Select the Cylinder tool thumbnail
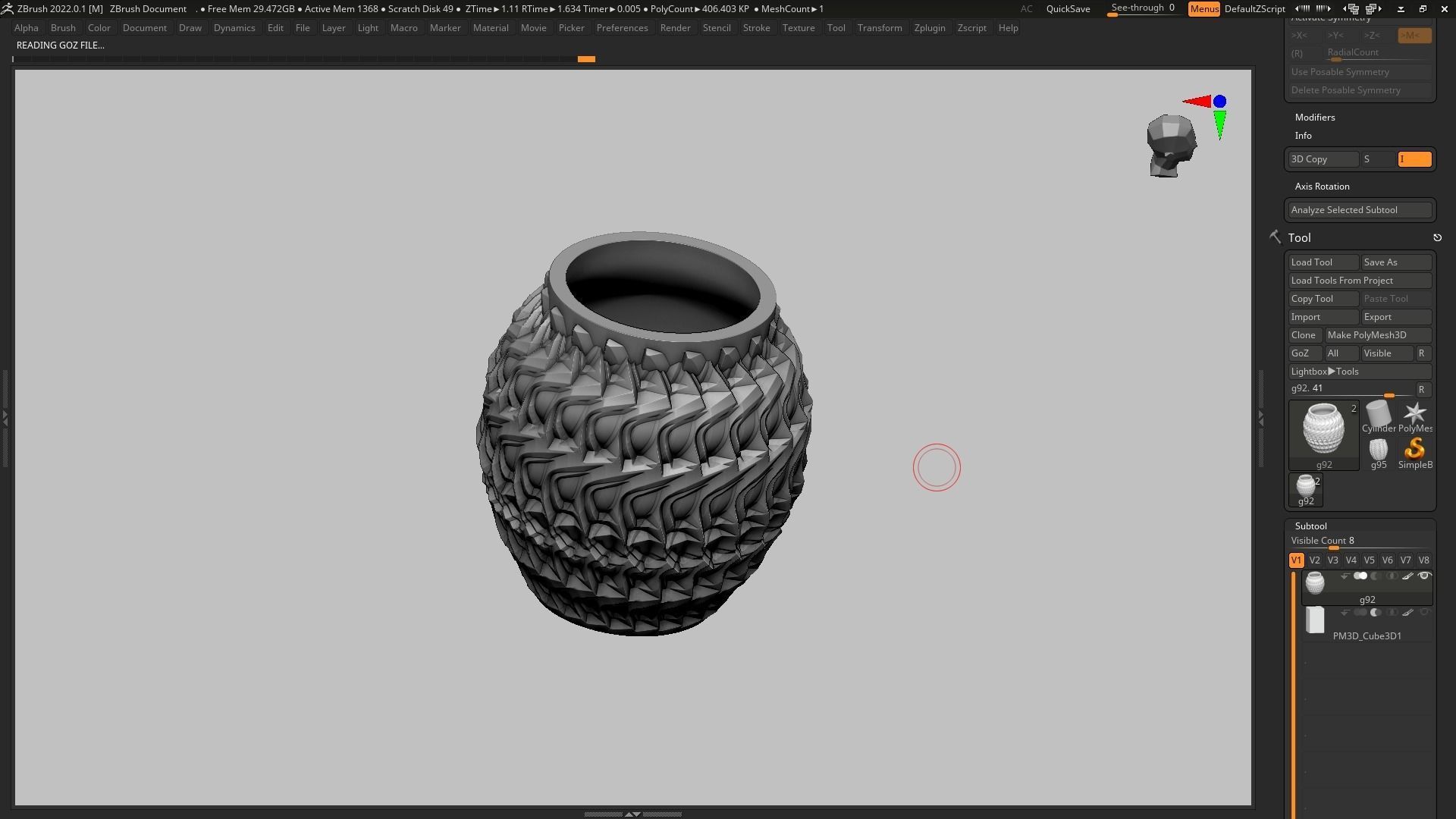 [x=1378, y=418]
